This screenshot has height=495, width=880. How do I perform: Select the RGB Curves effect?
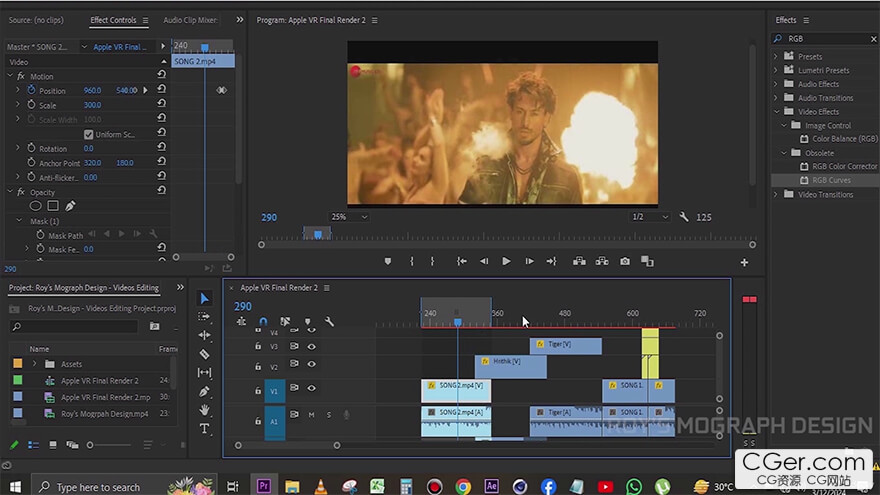click(x=831, y=180)
